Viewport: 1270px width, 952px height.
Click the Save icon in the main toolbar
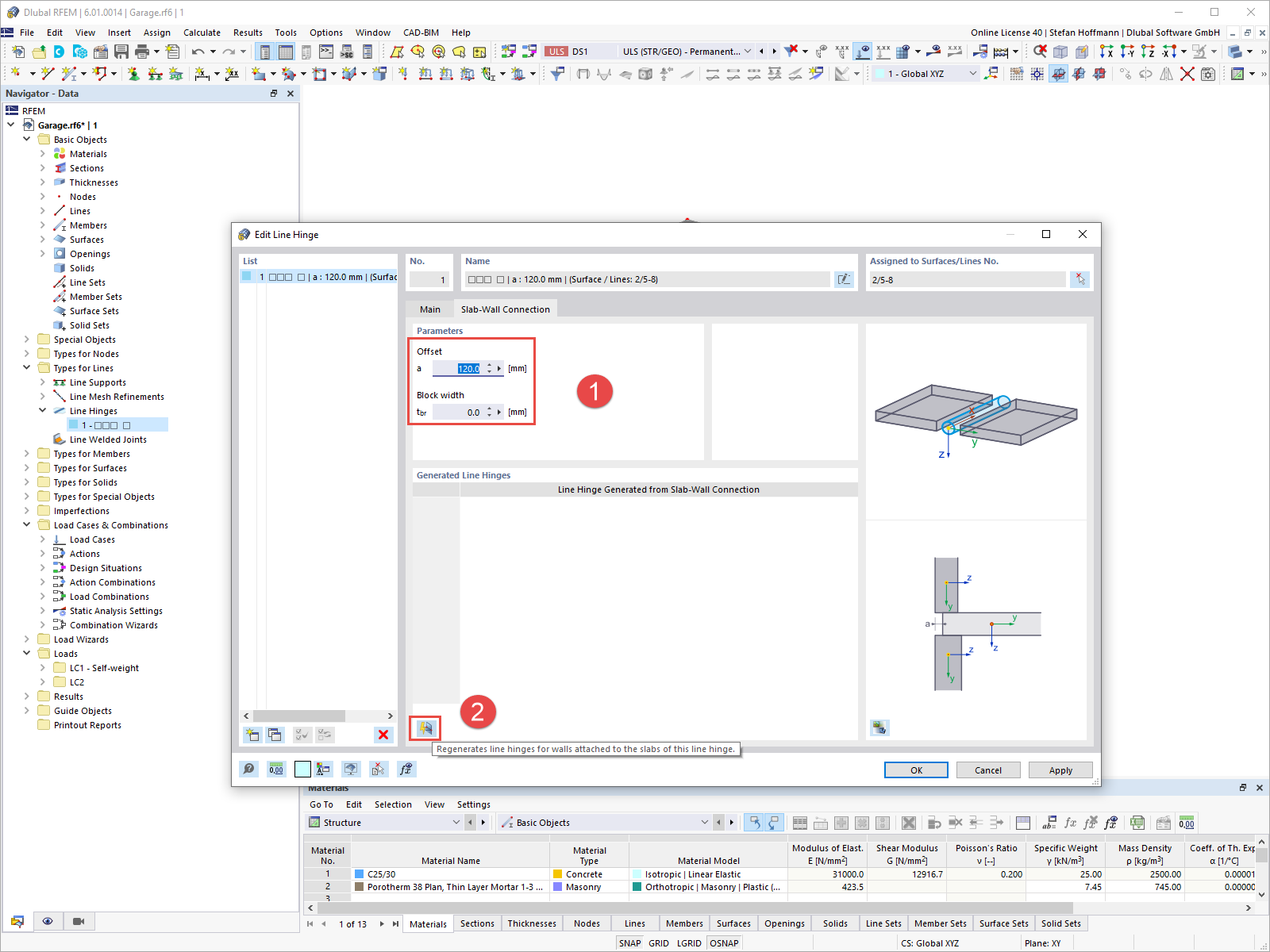click(x=121, y=52)
